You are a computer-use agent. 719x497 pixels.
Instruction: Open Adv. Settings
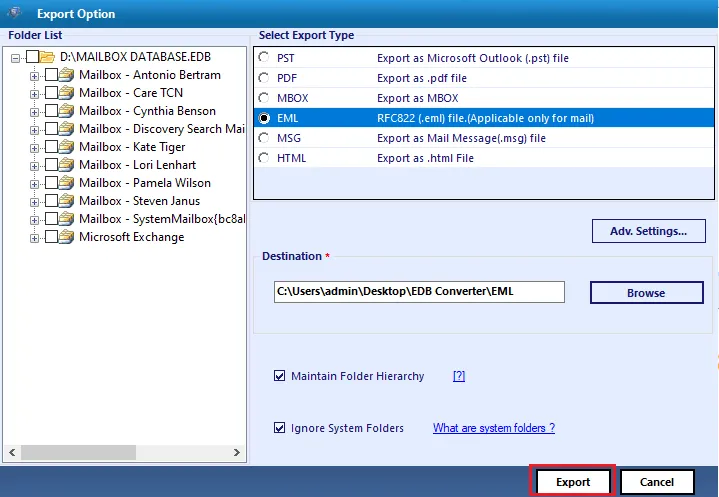[x=648, y=231]
